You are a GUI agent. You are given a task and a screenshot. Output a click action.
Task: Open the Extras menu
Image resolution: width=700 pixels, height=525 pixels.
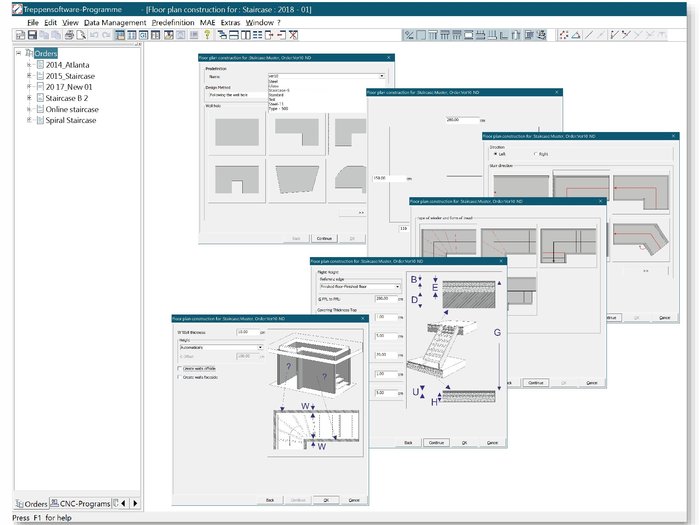[230, 22]
